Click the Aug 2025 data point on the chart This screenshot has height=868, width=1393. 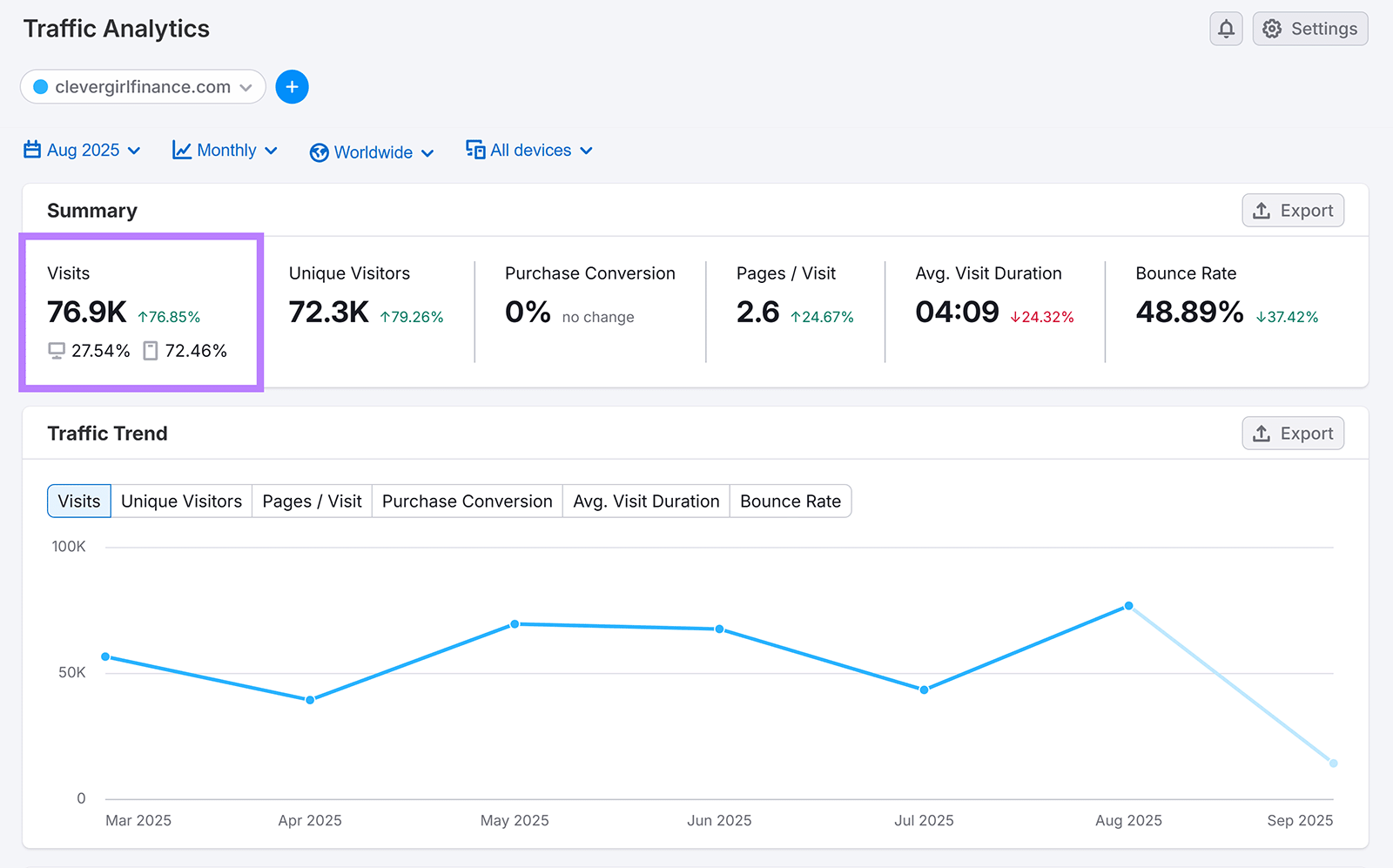[1128, 605]
